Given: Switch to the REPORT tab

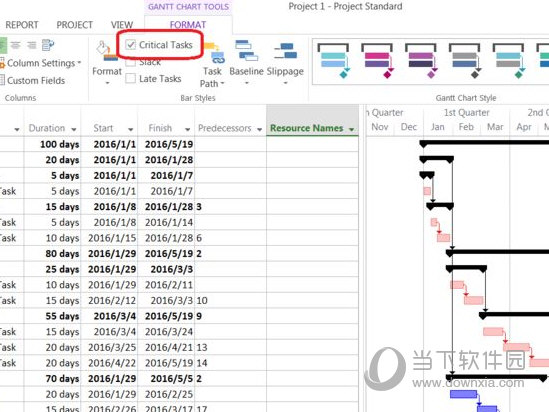Looking at the screenshot, I should click(22, 25).
